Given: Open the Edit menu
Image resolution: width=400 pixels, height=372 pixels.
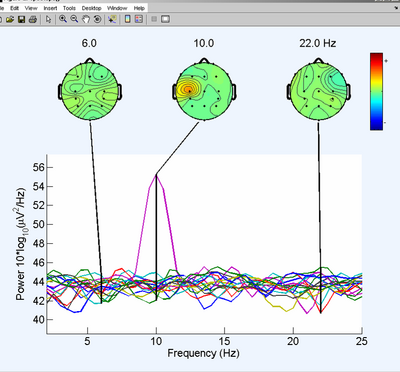Looking at the screenshot, I should [x=14, y=8].
